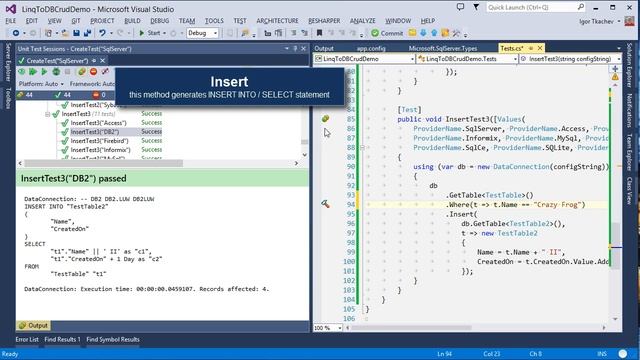The image size is (640, 360).
Task: Filter by 44 passed tests counter
Action: tap(62, 95)
